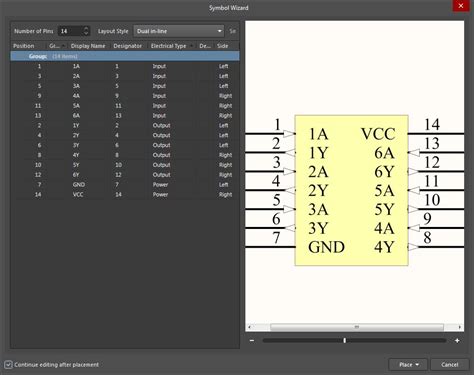Click designator 10 in 5Y row
This screenshot has height=375, width=474.
(x=118, y=165)
